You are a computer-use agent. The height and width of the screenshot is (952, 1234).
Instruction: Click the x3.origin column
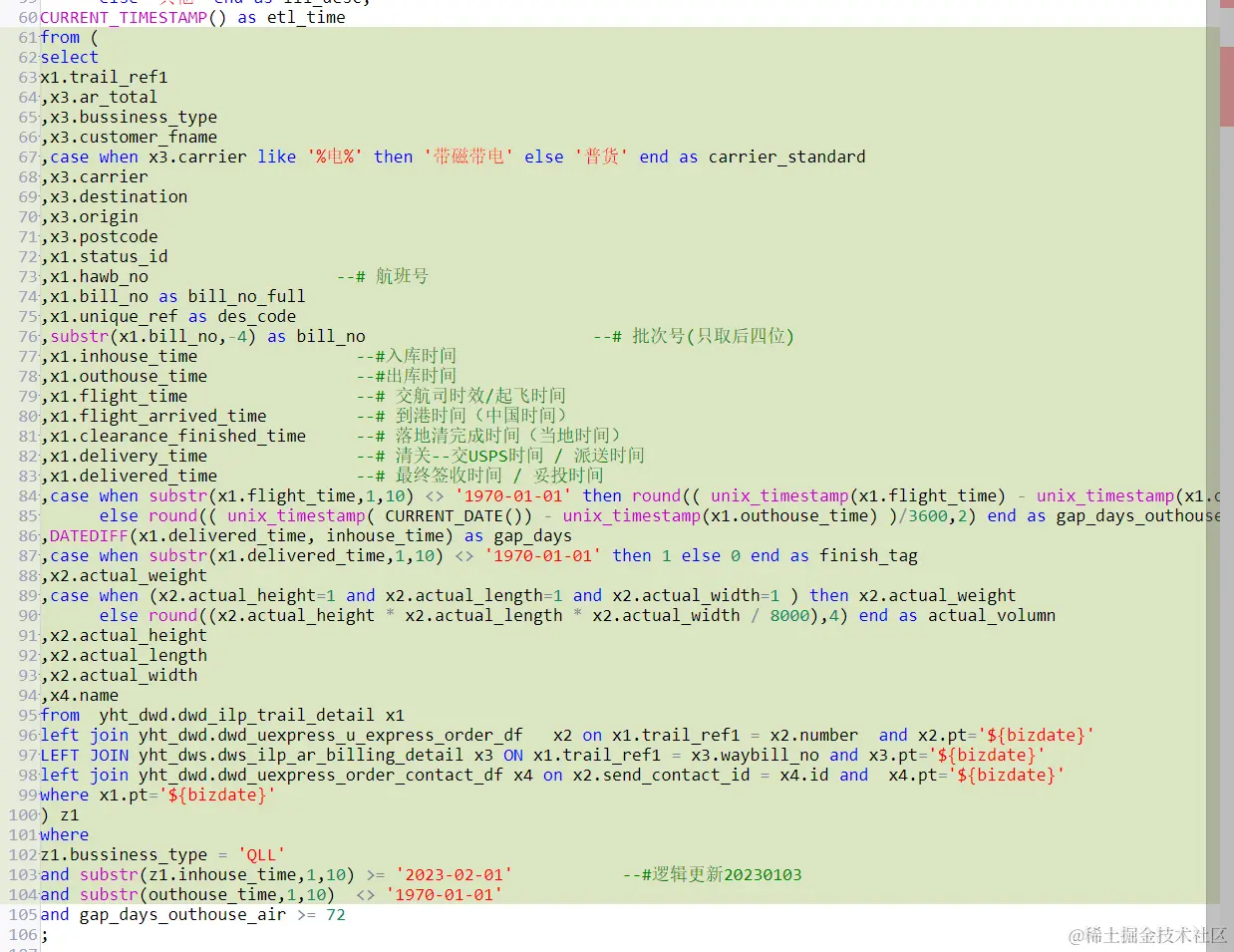94,216
